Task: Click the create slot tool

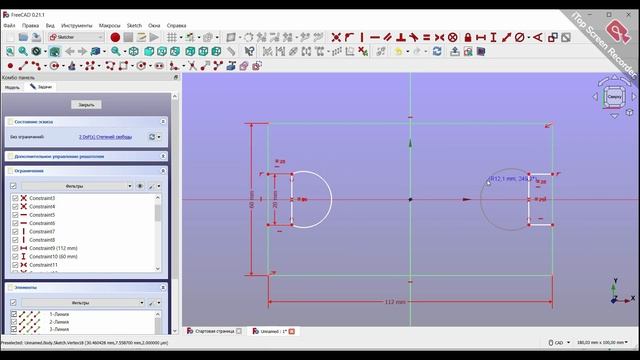Action: pyautogui.click(x=159, y=66)
